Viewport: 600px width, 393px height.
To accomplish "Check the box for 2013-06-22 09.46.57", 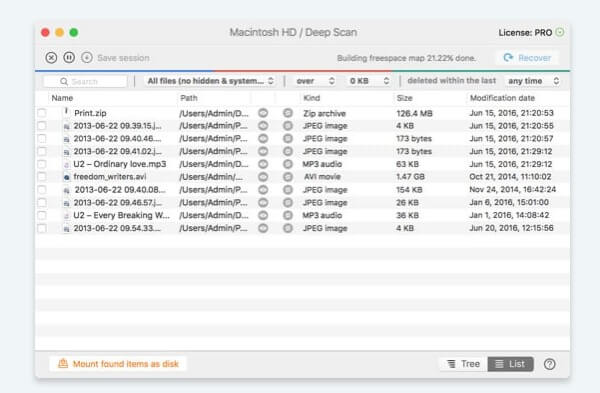I will [42, 202].
